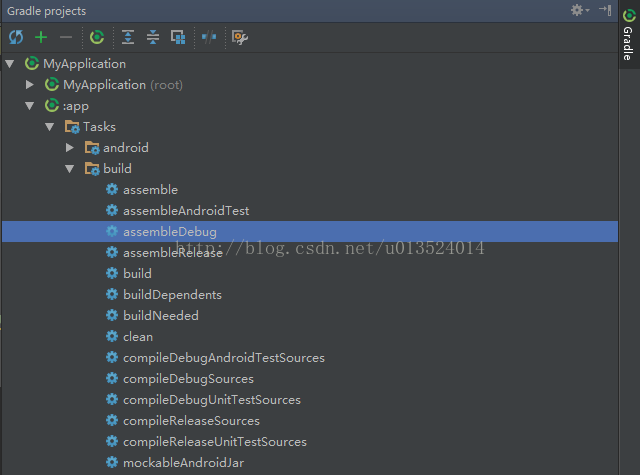640x475 pixels.
Task: Click the android folder icon
Action: coord(92,148)
